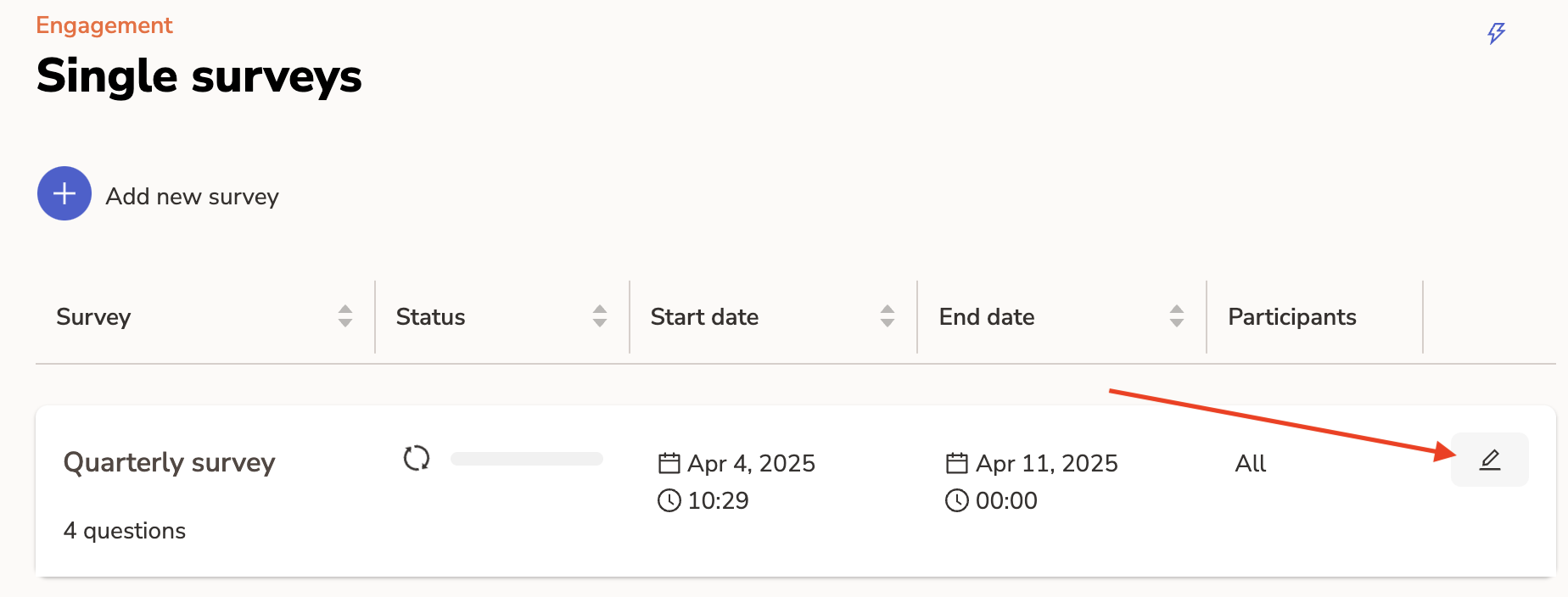1568x597 pixels.
Task: Click the Participants column header
Action: point(1291,316)
